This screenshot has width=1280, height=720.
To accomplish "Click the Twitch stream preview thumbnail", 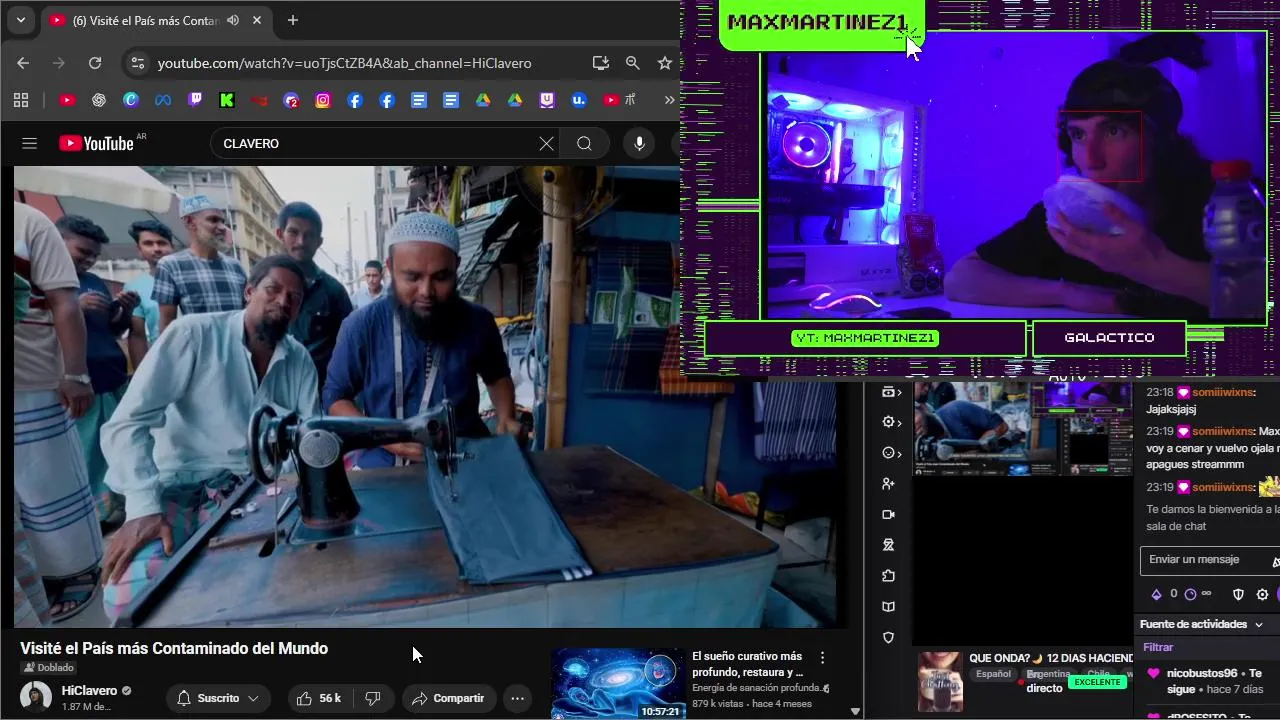I will pos(1022,428).
